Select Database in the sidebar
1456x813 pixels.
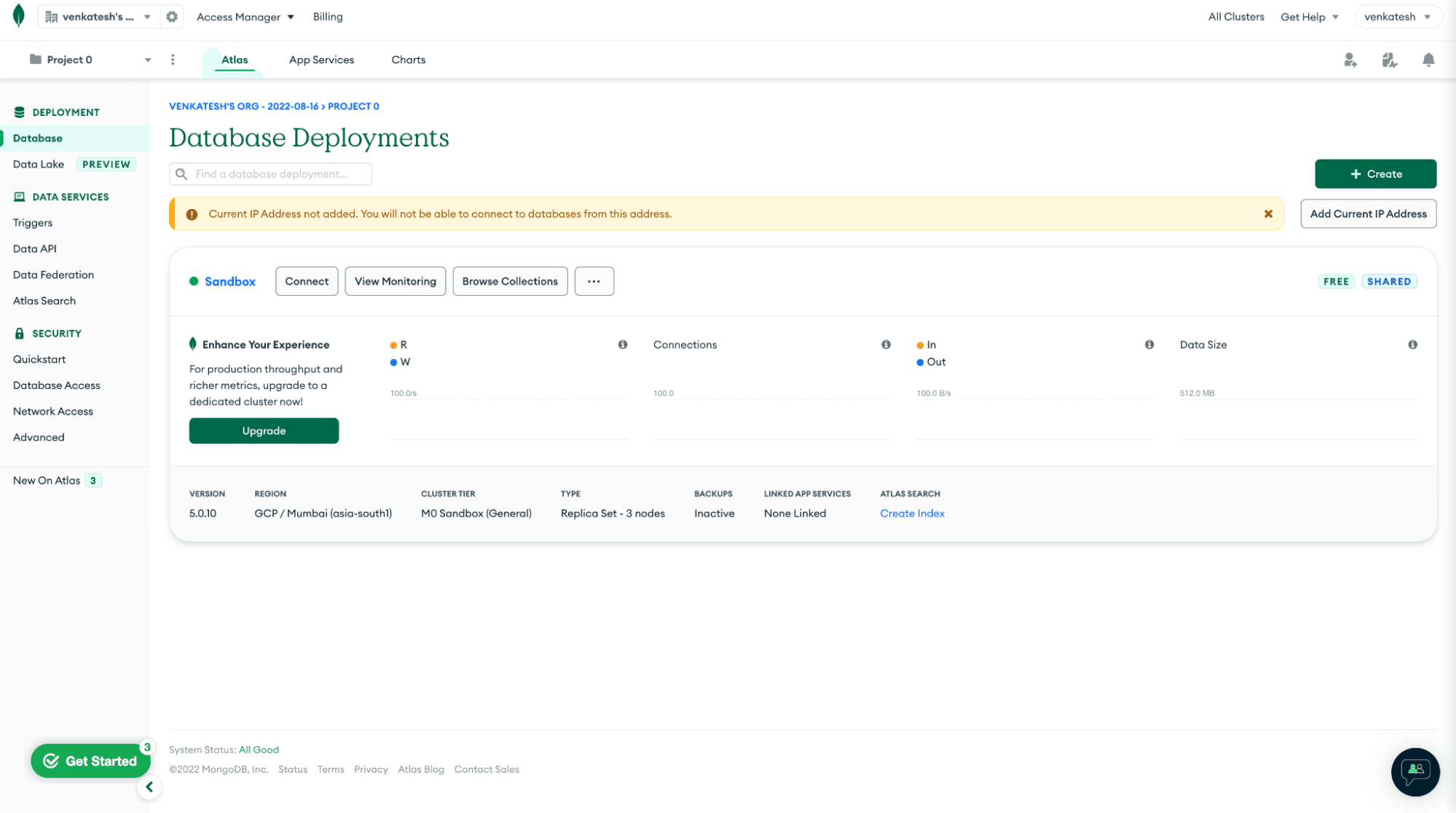tap(74, 138)
